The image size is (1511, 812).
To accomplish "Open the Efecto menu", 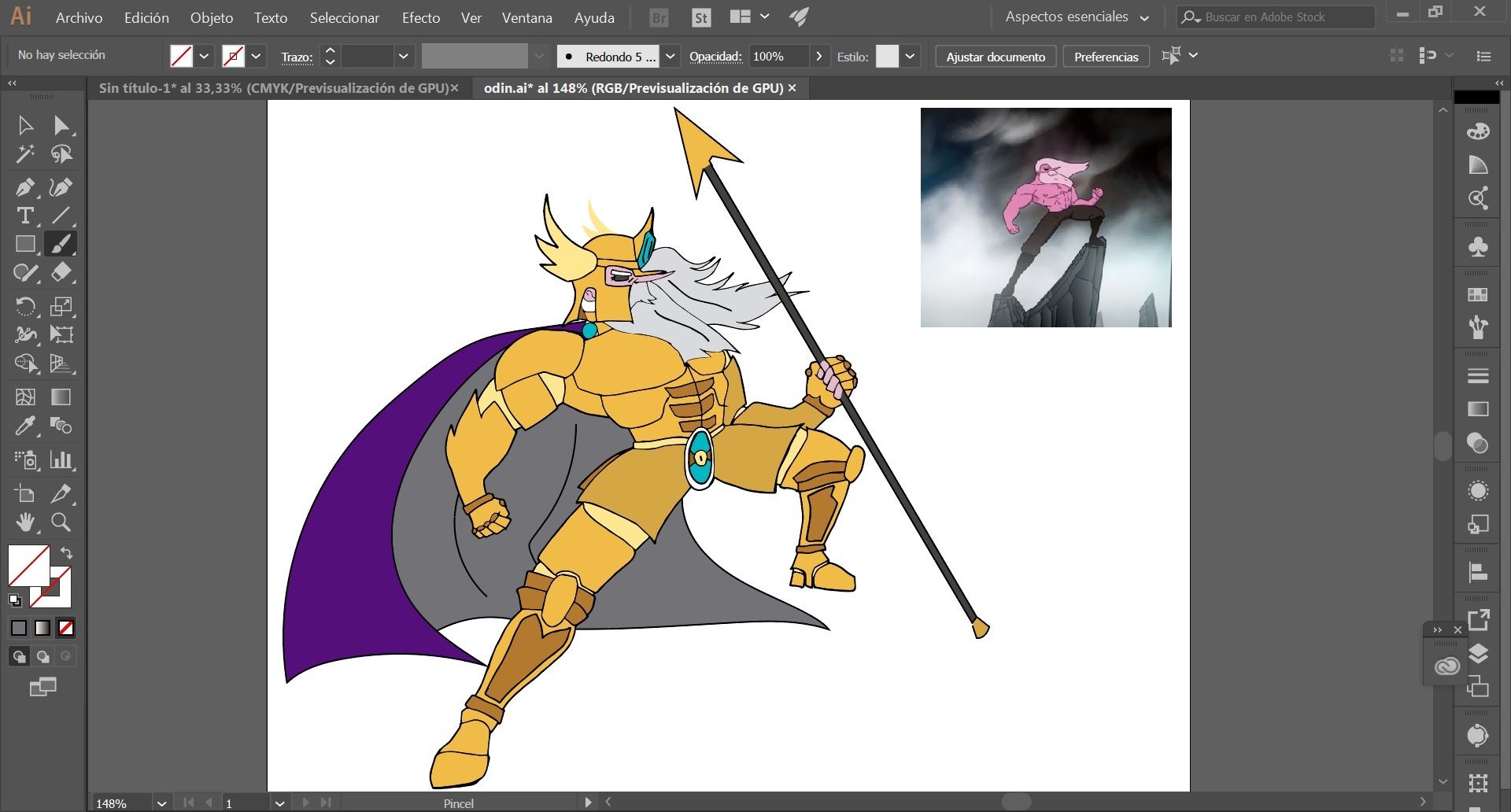I will [420, 17].
